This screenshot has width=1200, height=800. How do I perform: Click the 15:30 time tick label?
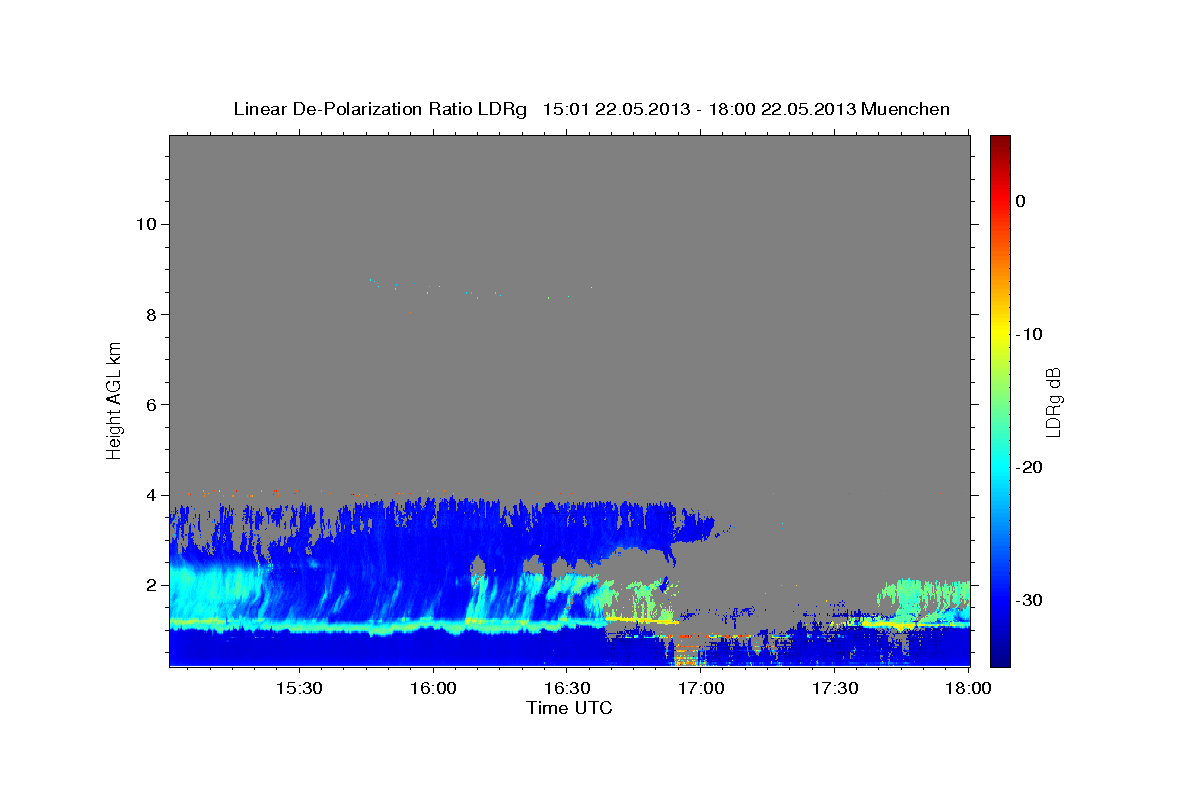(298, 689)
